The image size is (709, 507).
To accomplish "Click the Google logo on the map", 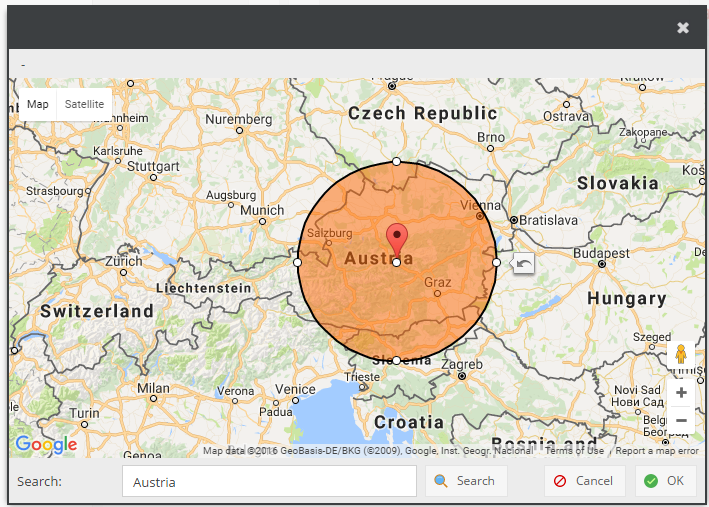I will point(46,444).
